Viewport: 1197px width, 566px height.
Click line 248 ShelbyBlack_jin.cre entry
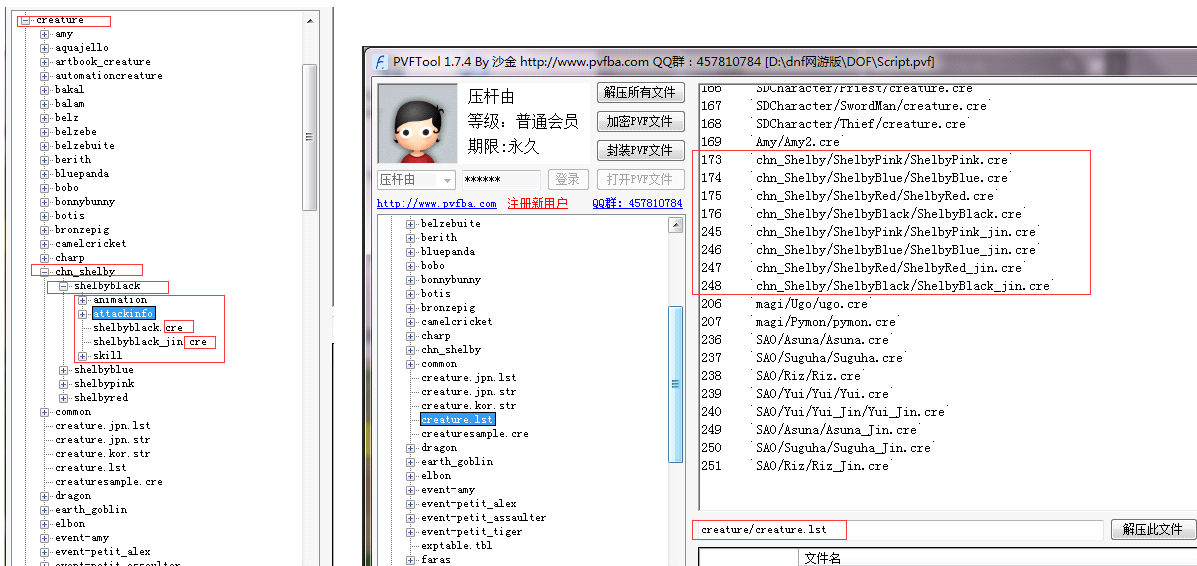point(903,286)
